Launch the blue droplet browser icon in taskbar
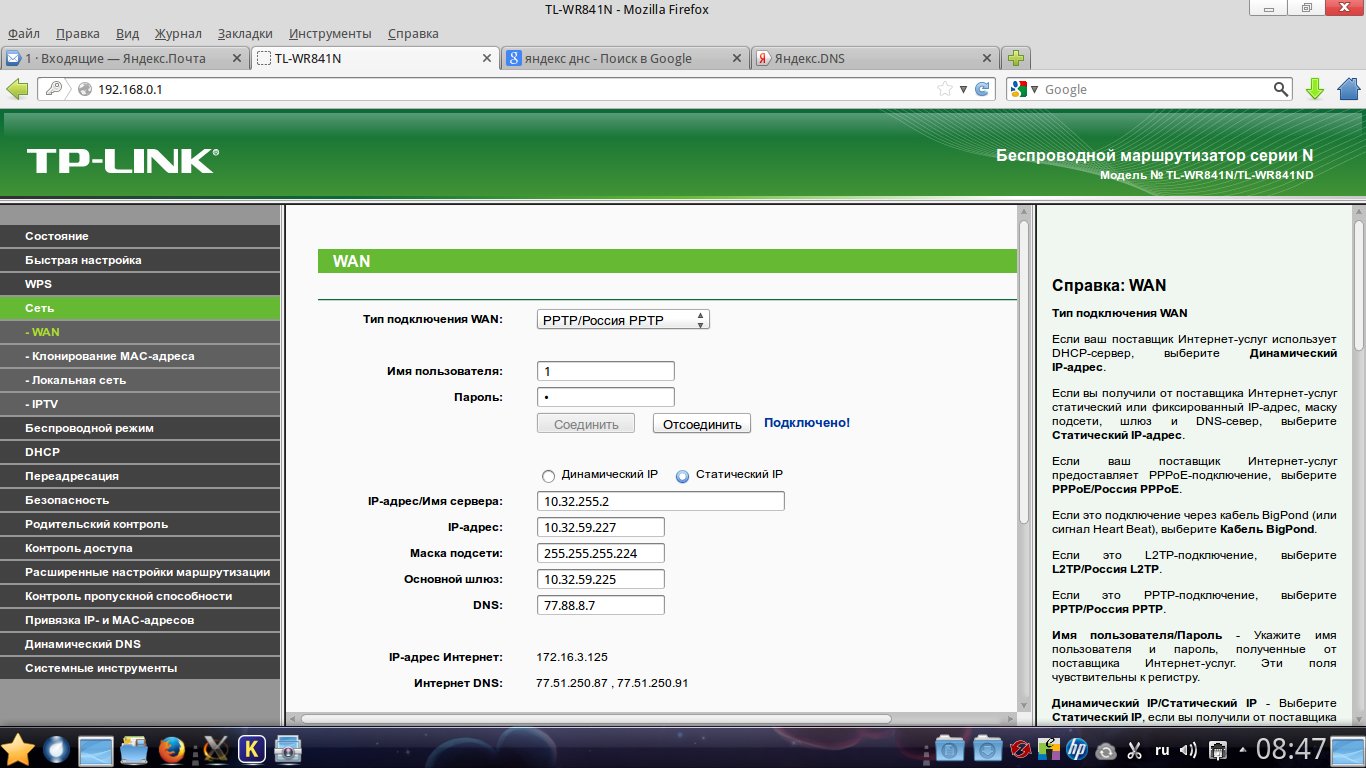The image size is (1366, 768). [58, 748]
